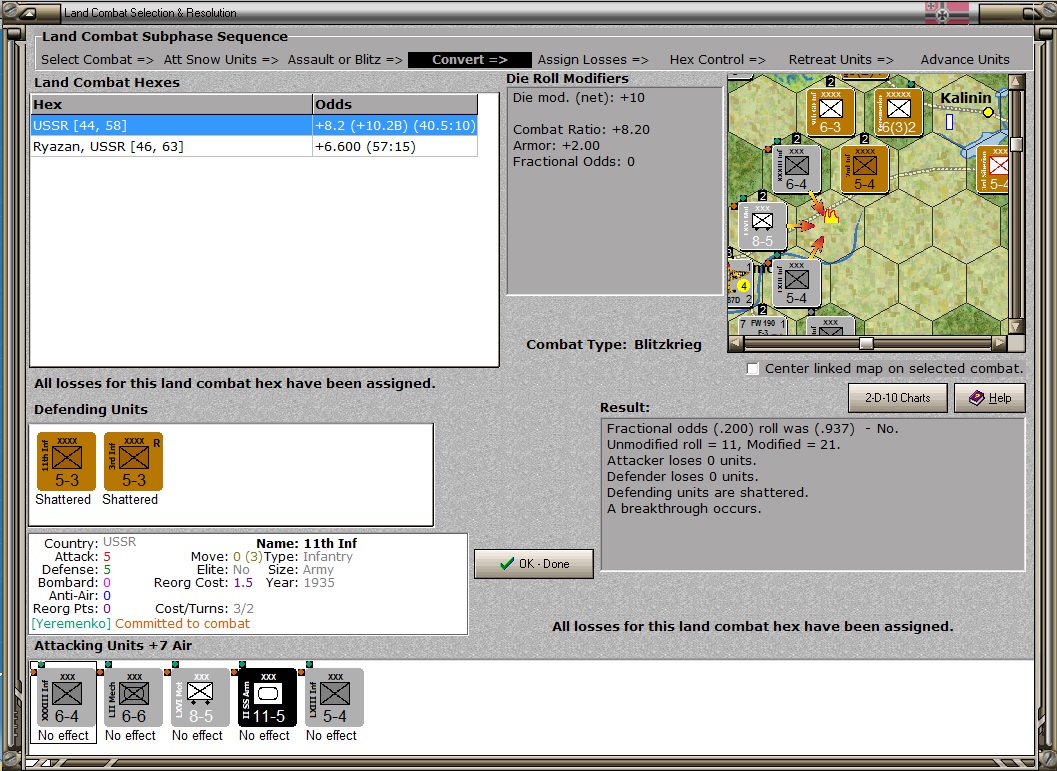Click the map scroll right arrow
The height and width of the screenshot is (771, 1057).
point(1000,344)
